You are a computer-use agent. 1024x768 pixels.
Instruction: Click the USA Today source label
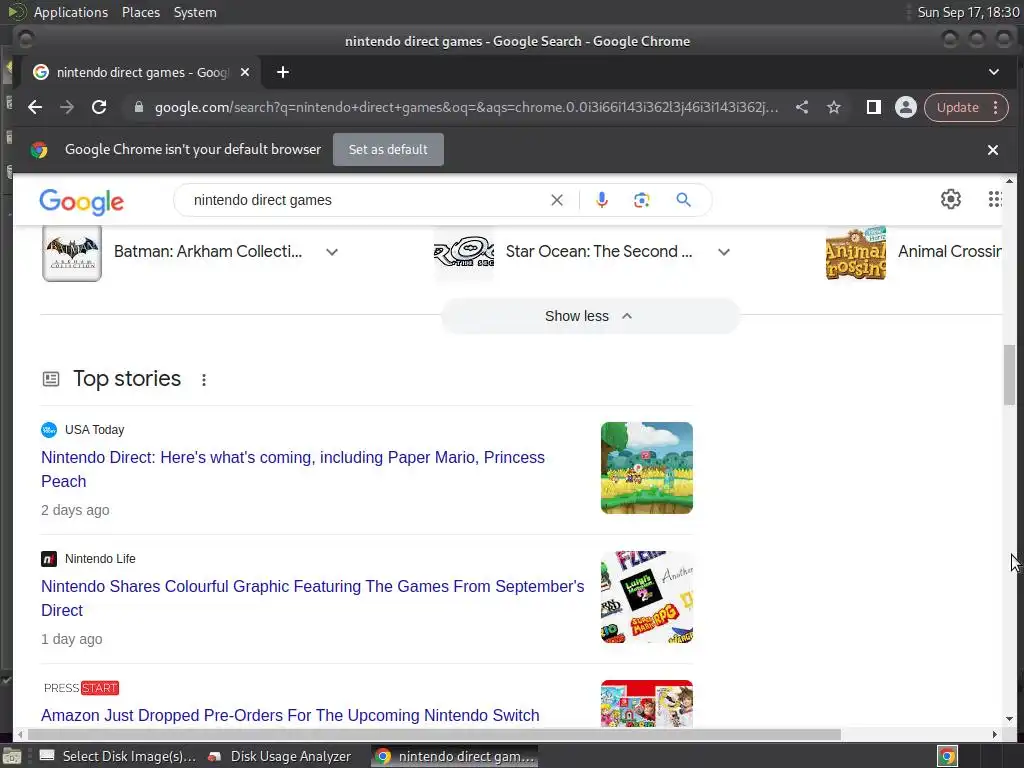pos(94,430)
